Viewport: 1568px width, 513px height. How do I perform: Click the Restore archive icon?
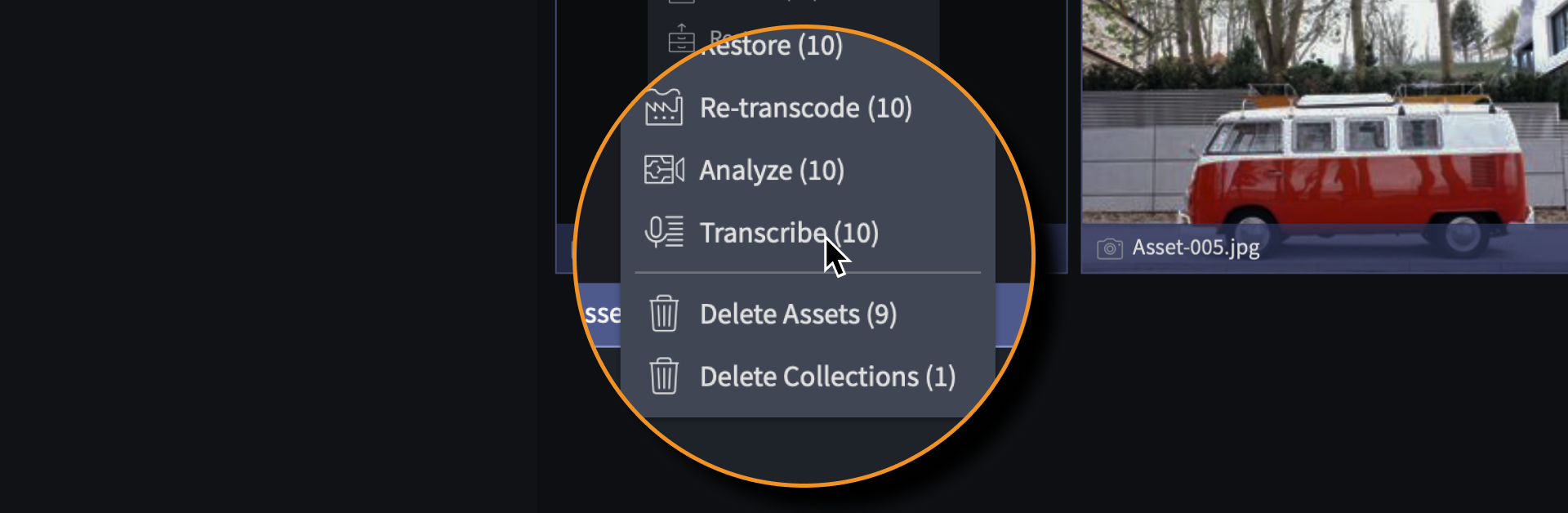[681, 38]
